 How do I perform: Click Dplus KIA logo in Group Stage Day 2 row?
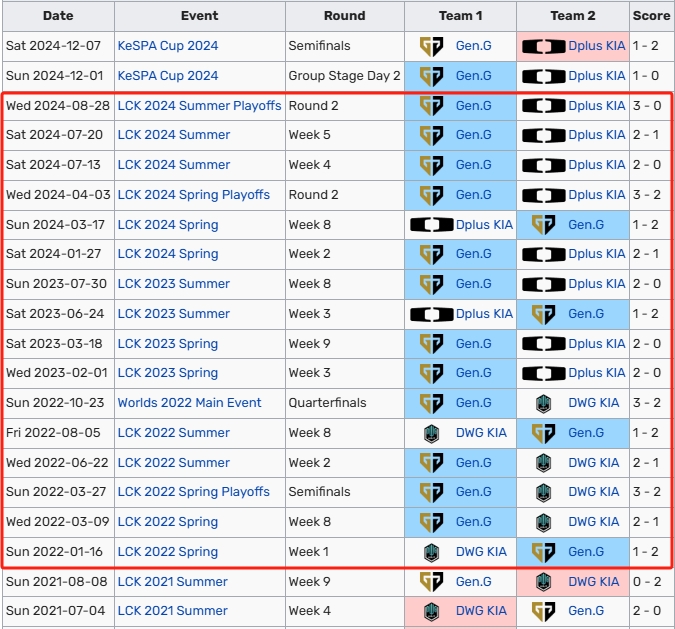pos(544,76)
